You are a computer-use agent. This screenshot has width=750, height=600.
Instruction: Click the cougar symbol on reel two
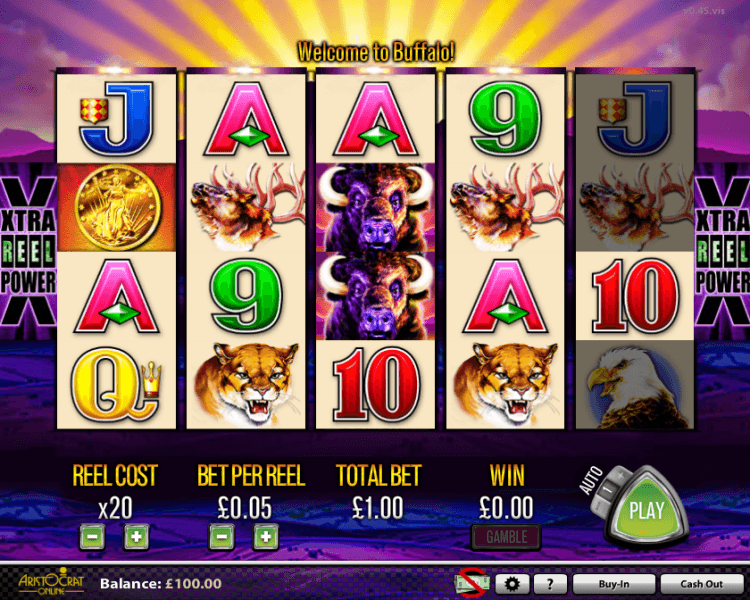(x=246, y=385)
